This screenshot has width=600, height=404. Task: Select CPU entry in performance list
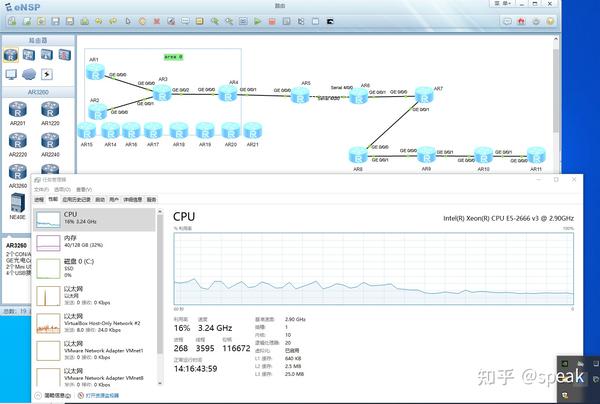[x=95, y=219]
